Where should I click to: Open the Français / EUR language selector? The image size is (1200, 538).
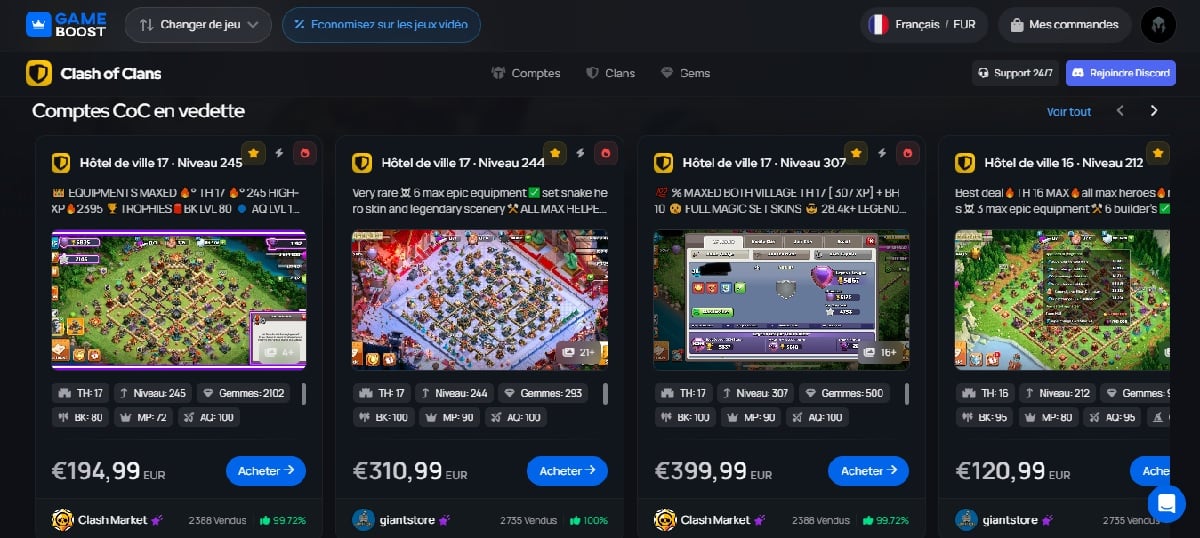point(924,24)
